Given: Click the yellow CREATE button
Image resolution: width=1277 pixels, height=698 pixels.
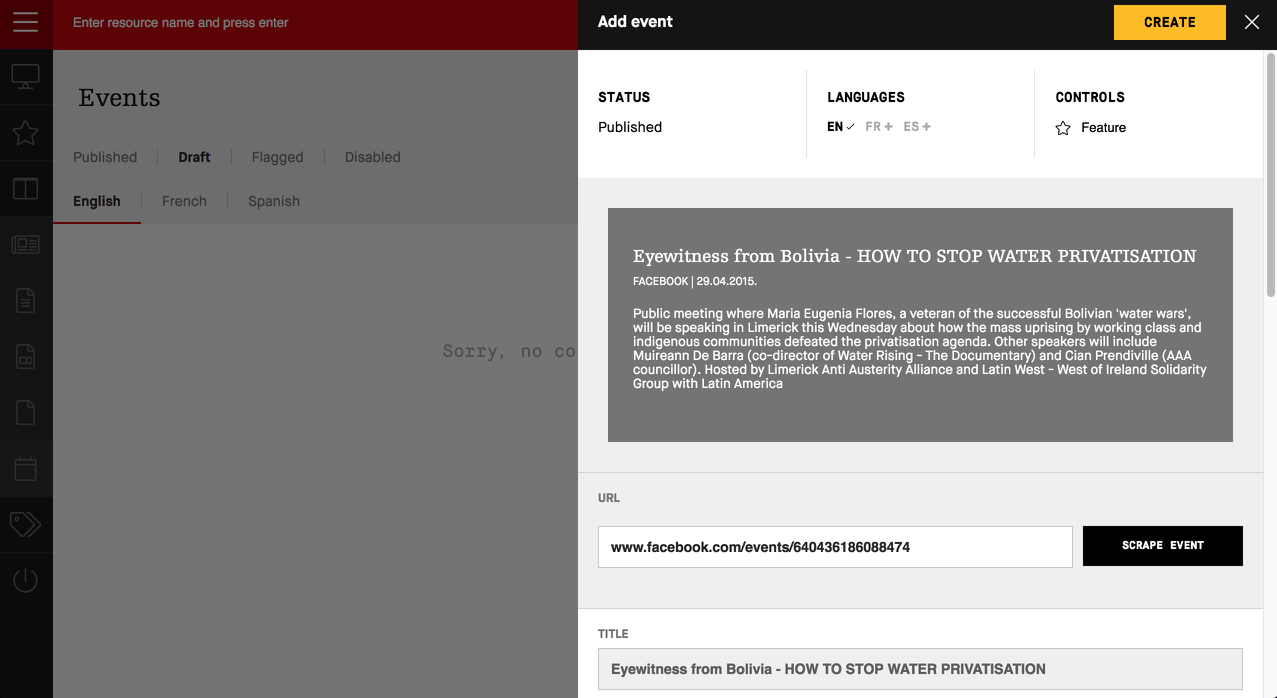Looking at the screenshot, I should [1170, 22].
